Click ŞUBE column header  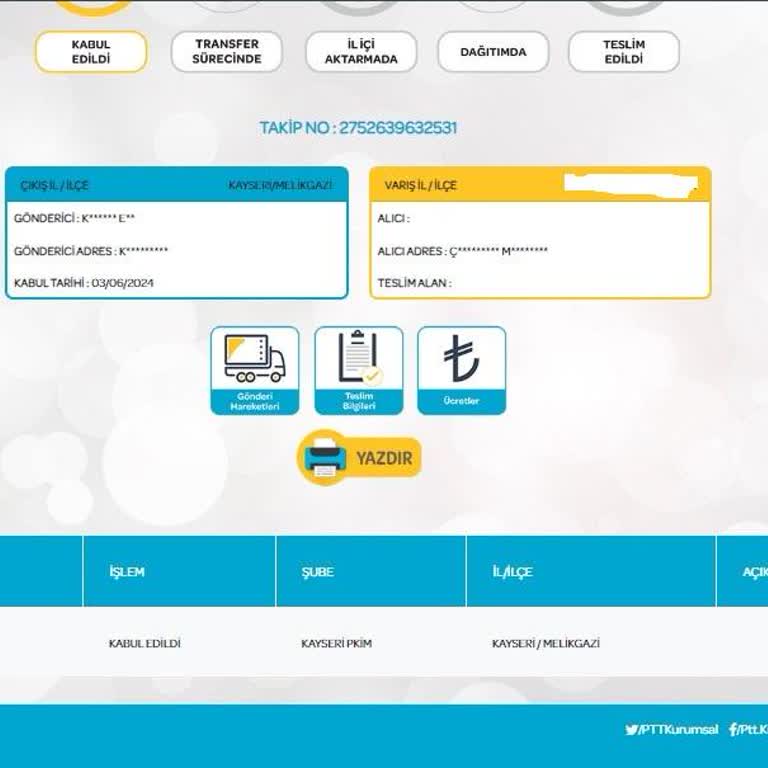(318, 572)
